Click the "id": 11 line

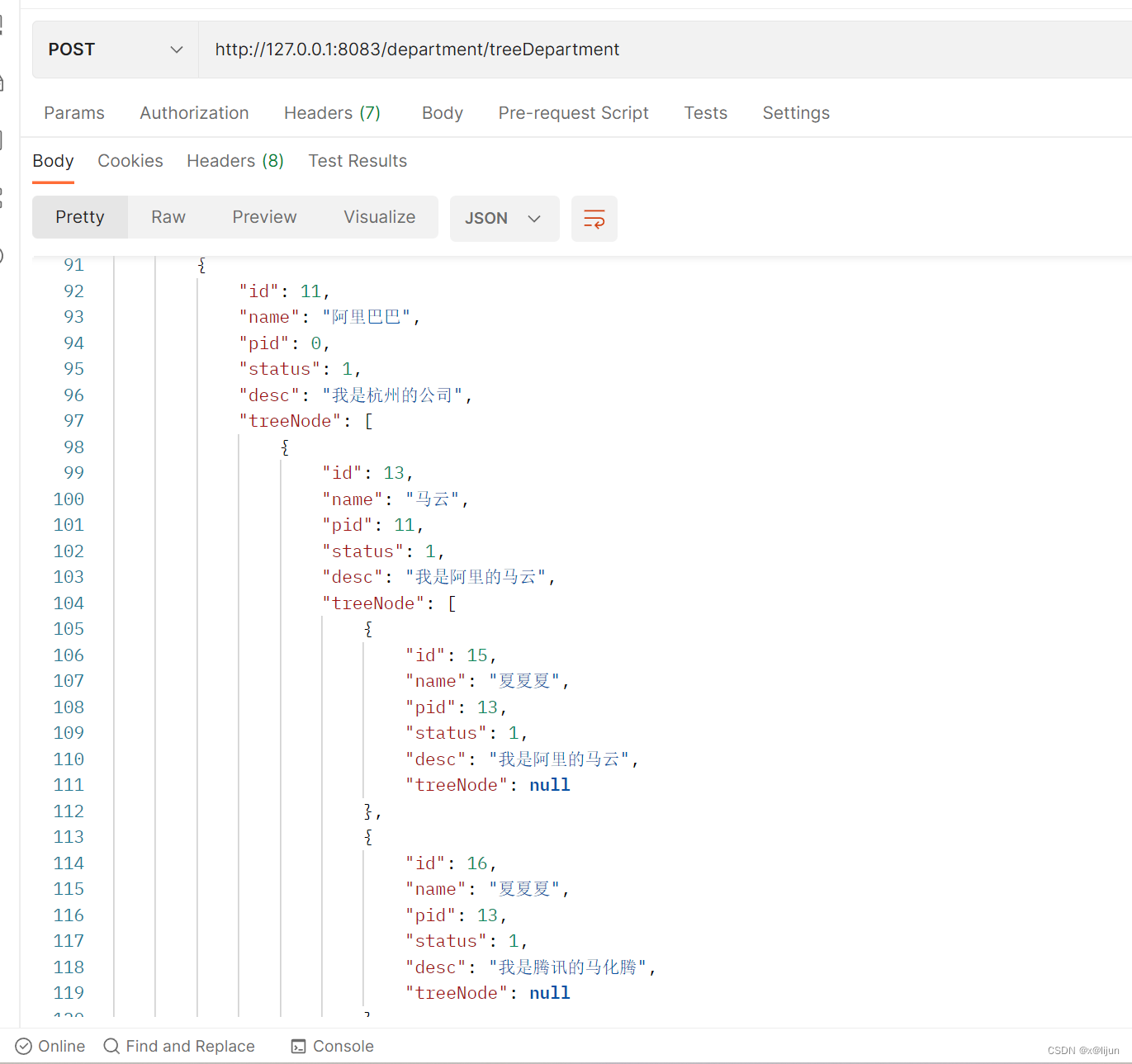285,291
